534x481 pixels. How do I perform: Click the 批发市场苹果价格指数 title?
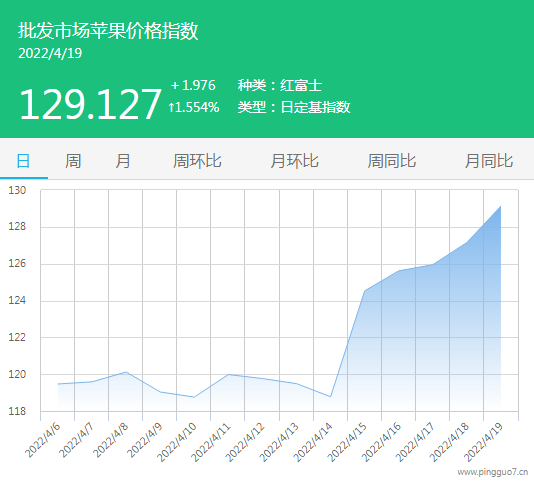click(x=108, y=31)
